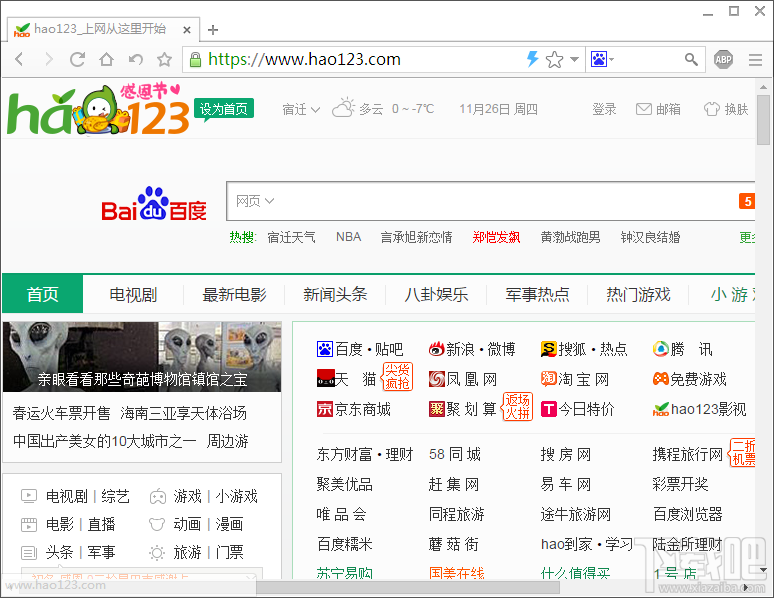Click the hao123 logo
774x598 pixels.
(x=98, y=109)
